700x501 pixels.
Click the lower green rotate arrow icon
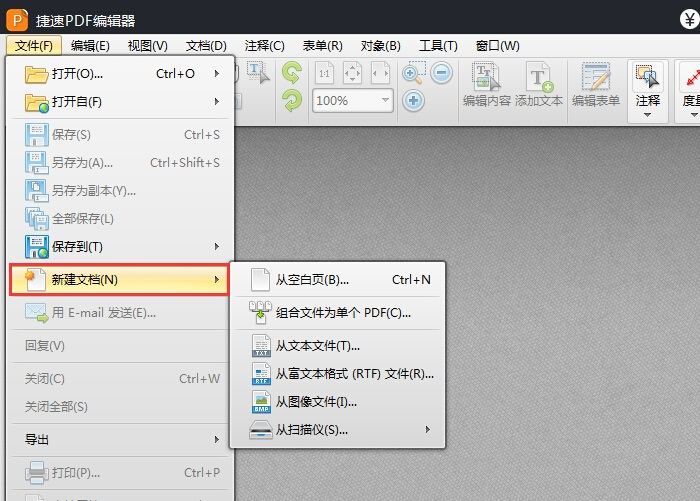point(292,100)
